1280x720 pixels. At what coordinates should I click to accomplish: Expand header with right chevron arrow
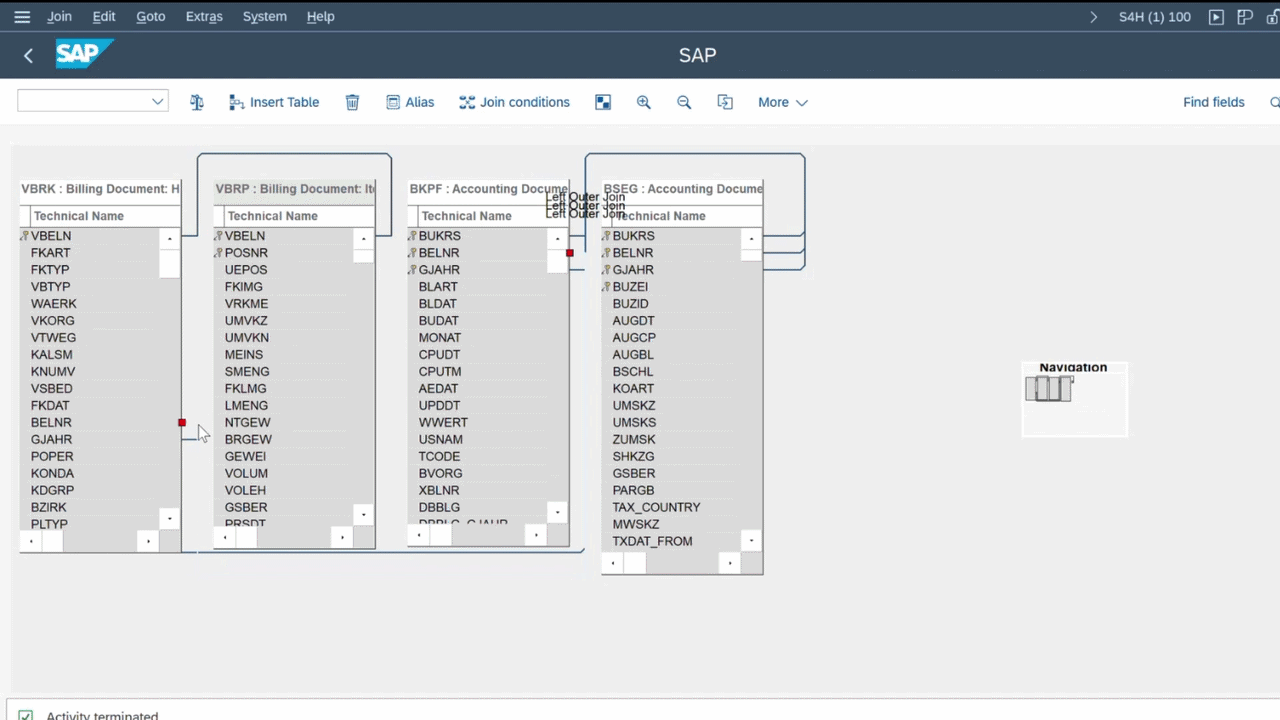pos(1093,17)
